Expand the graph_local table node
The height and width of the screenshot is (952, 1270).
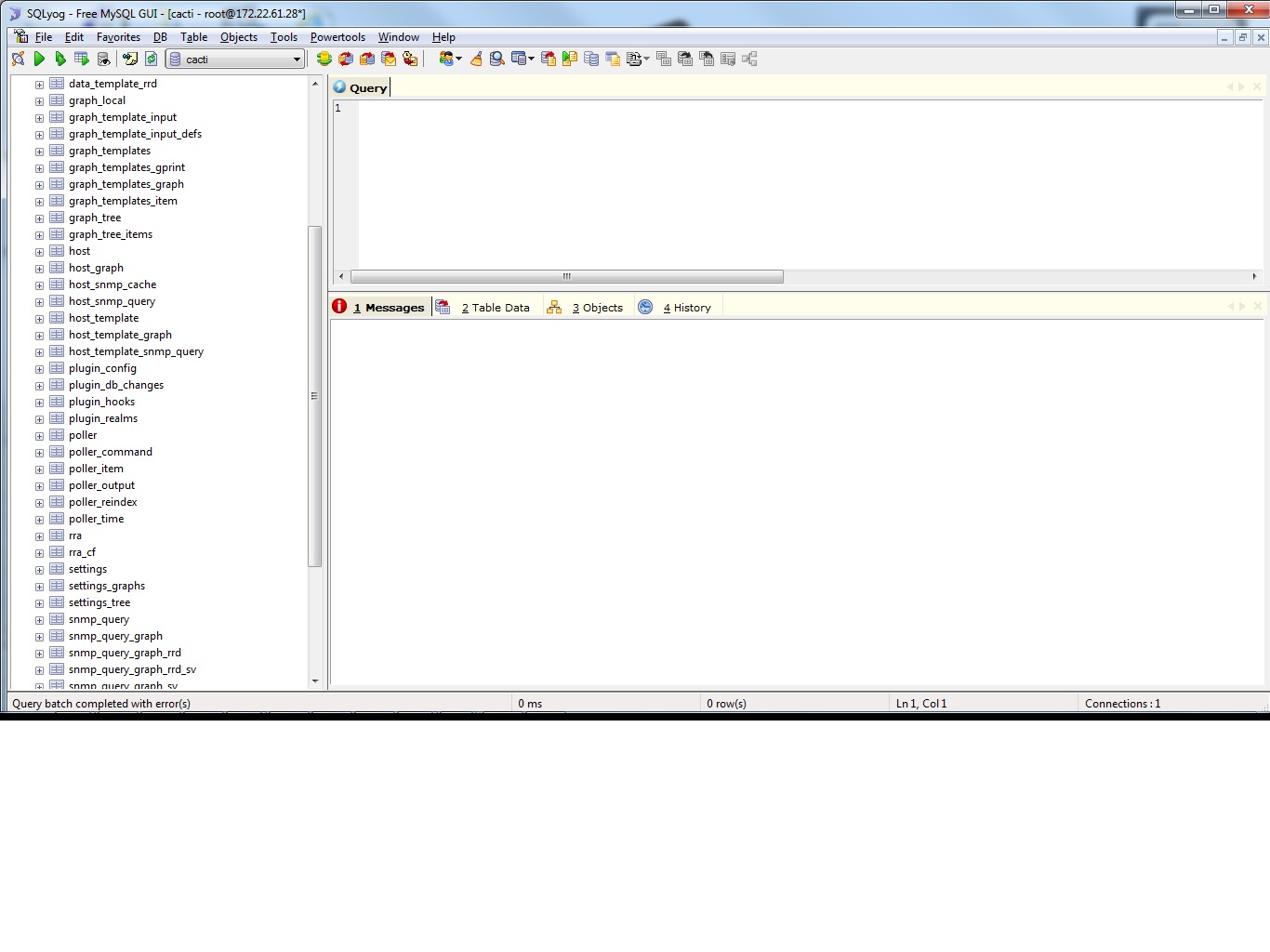pos(39,101)
